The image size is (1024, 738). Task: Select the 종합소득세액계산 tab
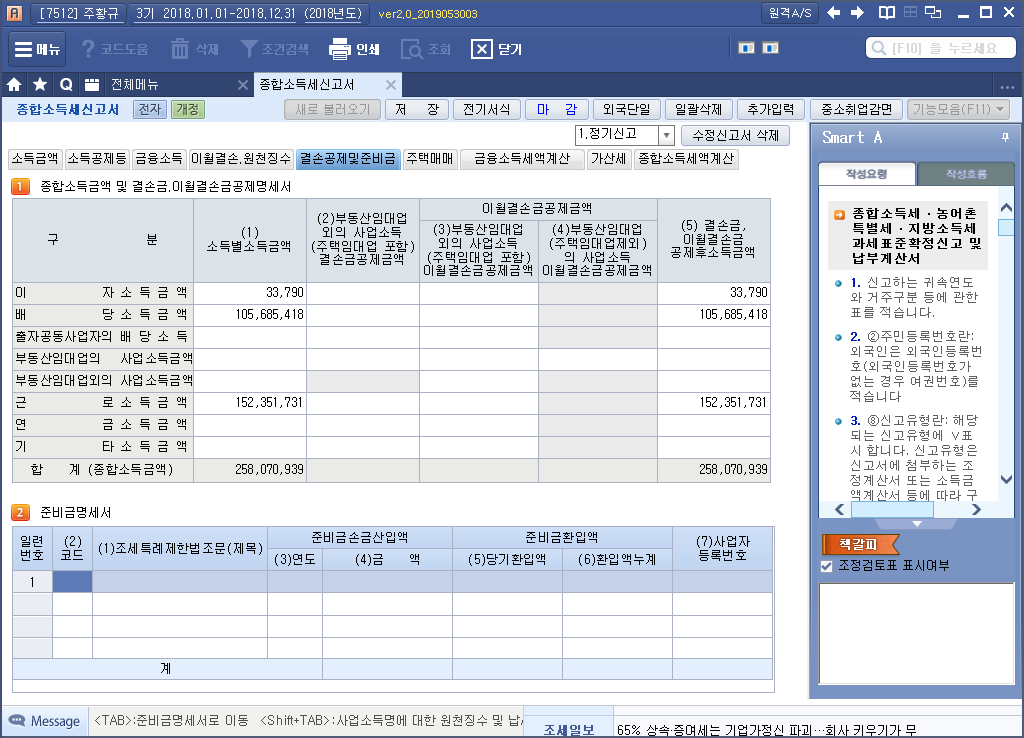pos(686,158)
